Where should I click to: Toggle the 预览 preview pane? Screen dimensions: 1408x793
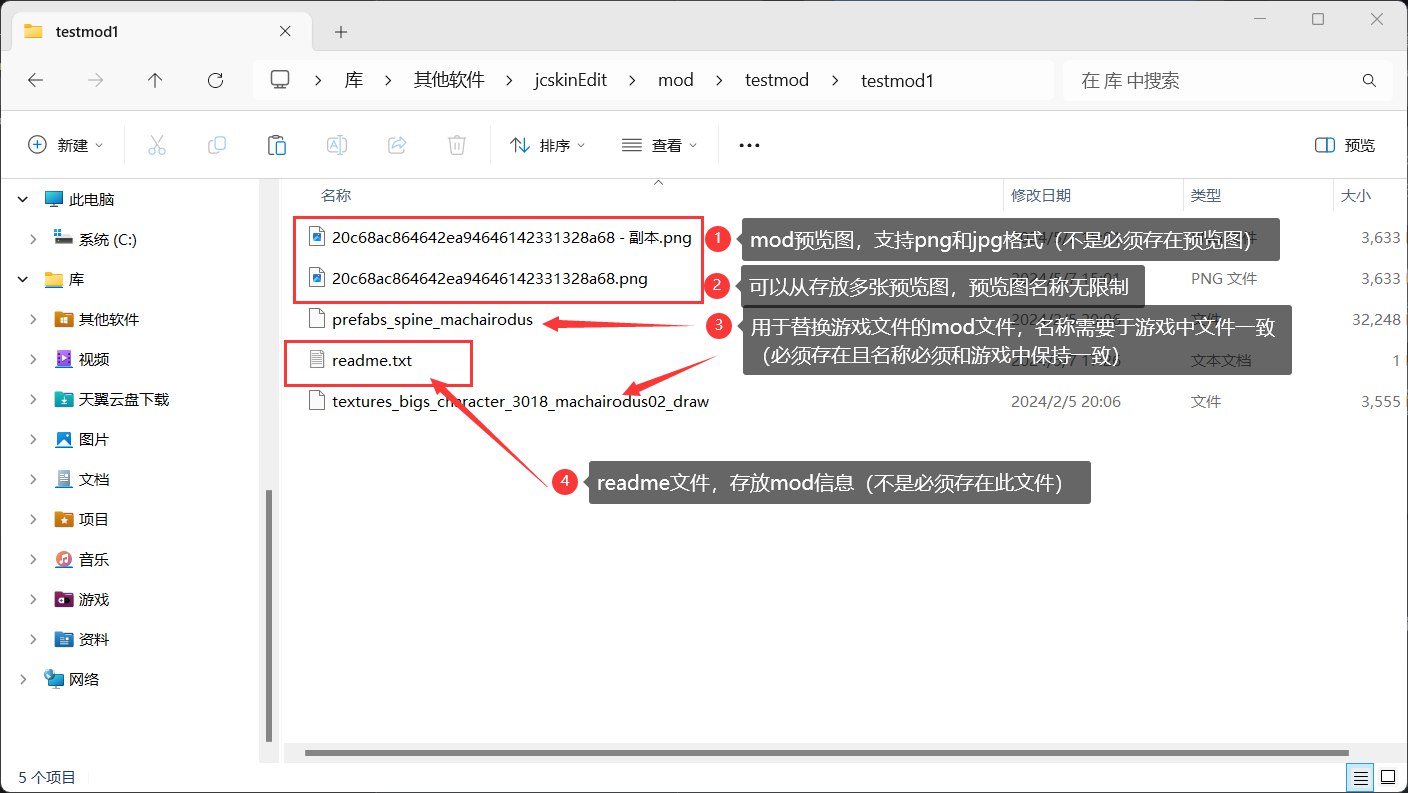point(1344,144)
